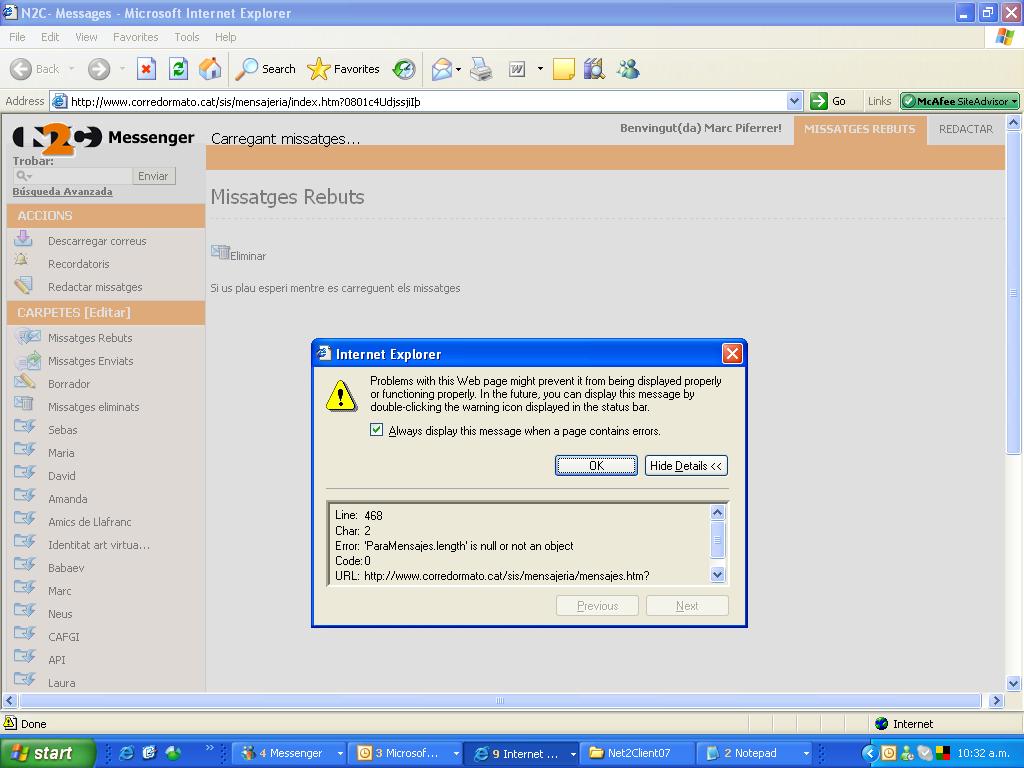Screen dimensions: 1024x768
Task: Click the green Go button
Action: [827, 101]
